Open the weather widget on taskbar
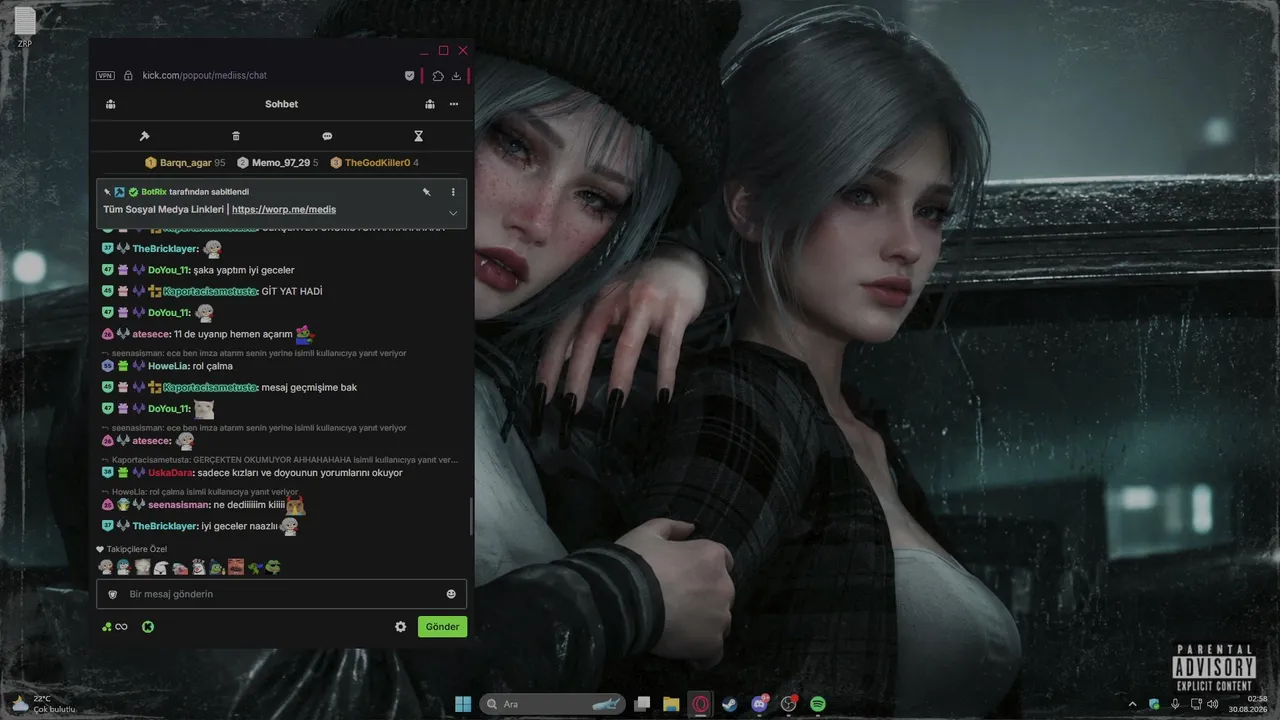The image size is (1280, 720). [44, 704]
